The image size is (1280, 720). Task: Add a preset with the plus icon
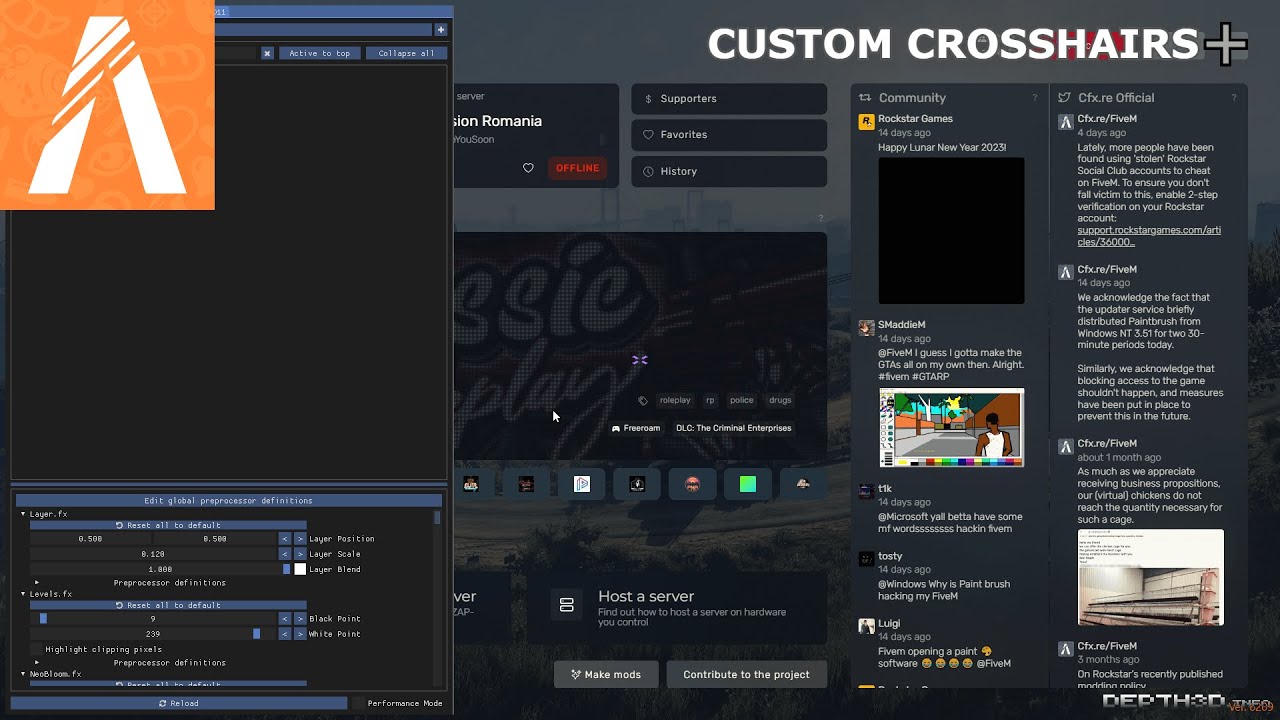(440, 30)
